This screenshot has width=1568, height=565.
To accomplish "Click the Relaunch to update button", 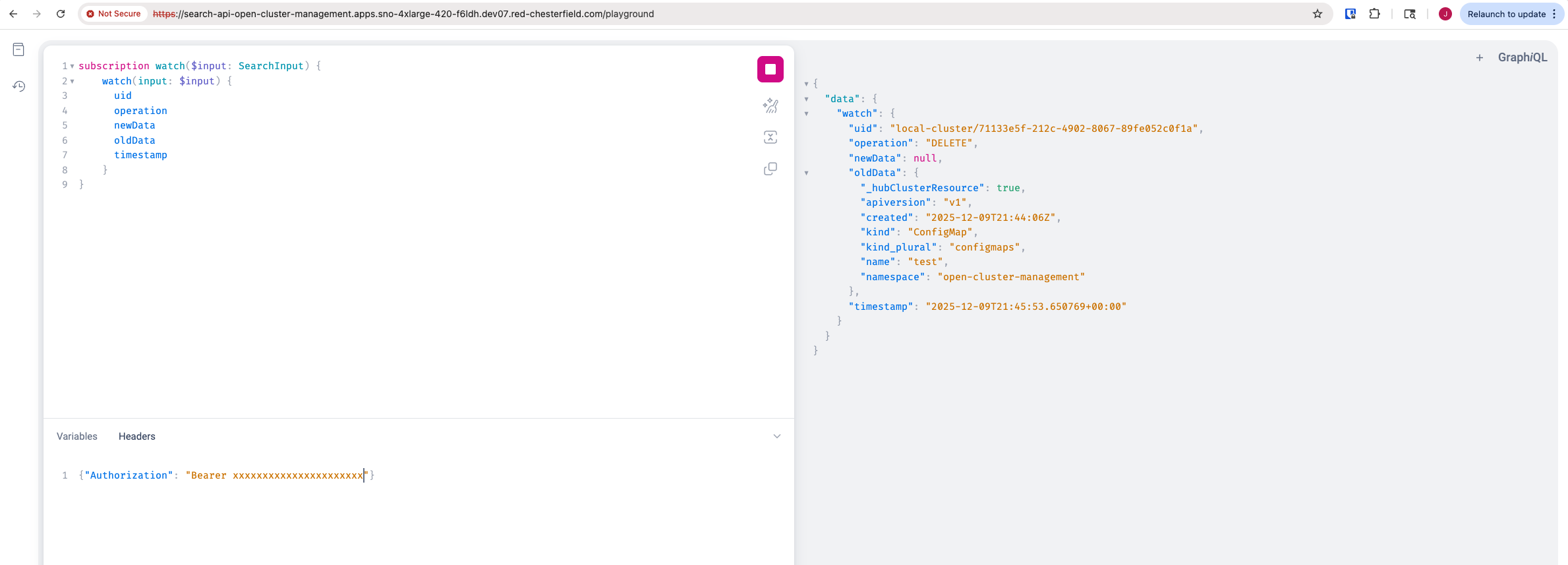I will (1507, 14).
